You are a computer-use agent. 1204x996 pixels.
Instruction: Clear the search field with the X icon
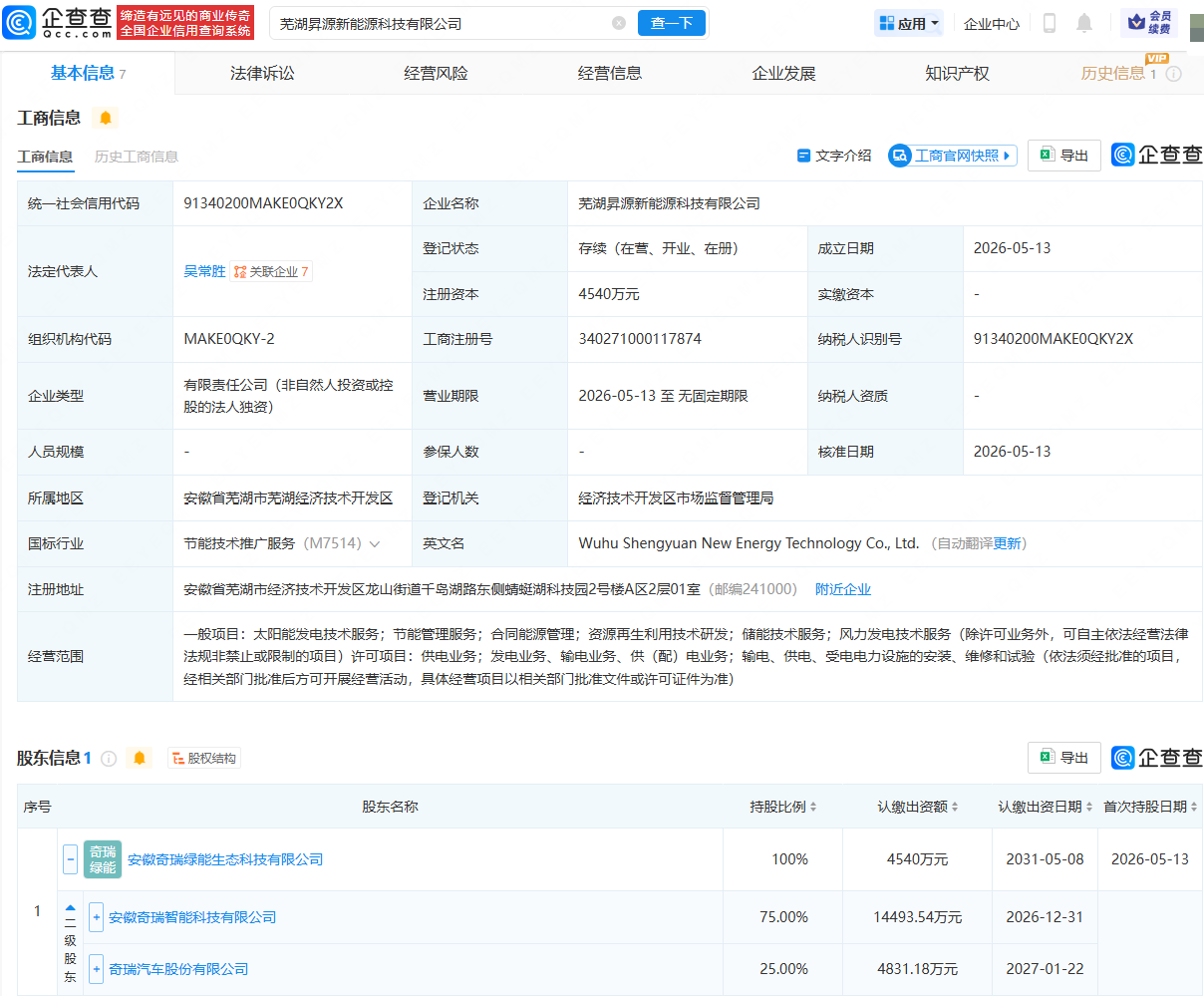click(x=619, y=23)
